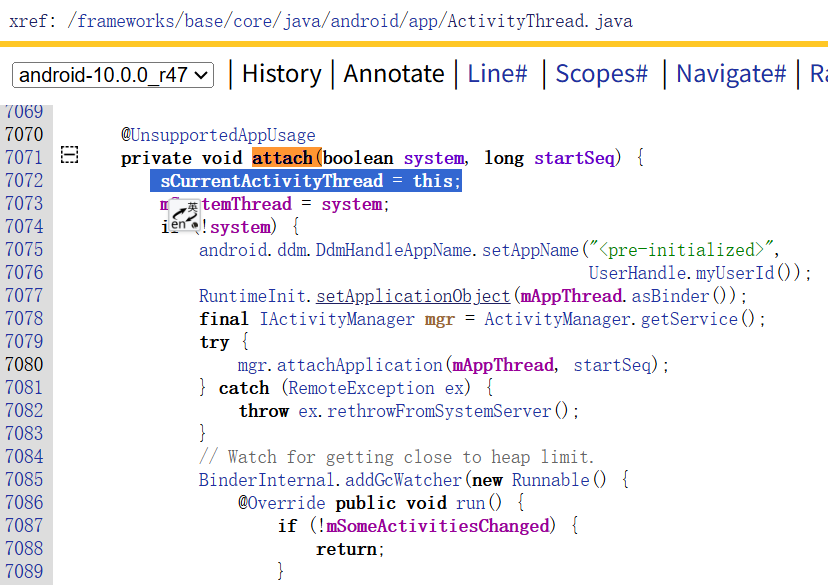Click IActivityManager type on line 7078
The image size is (828, 585).
[x=337, y=319]
